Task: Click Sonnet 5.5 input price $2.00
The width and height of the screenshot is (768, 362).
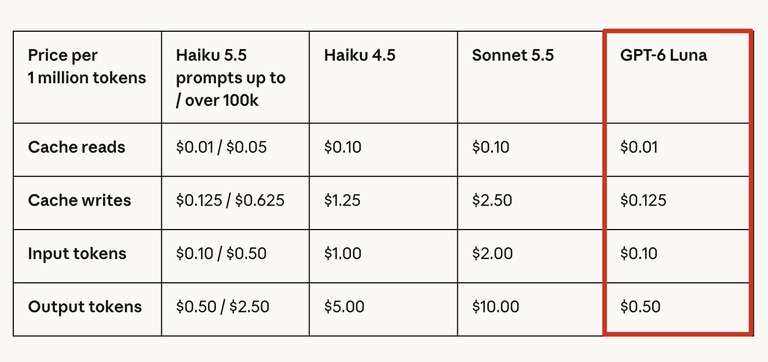Action: (x=492, y=254)
